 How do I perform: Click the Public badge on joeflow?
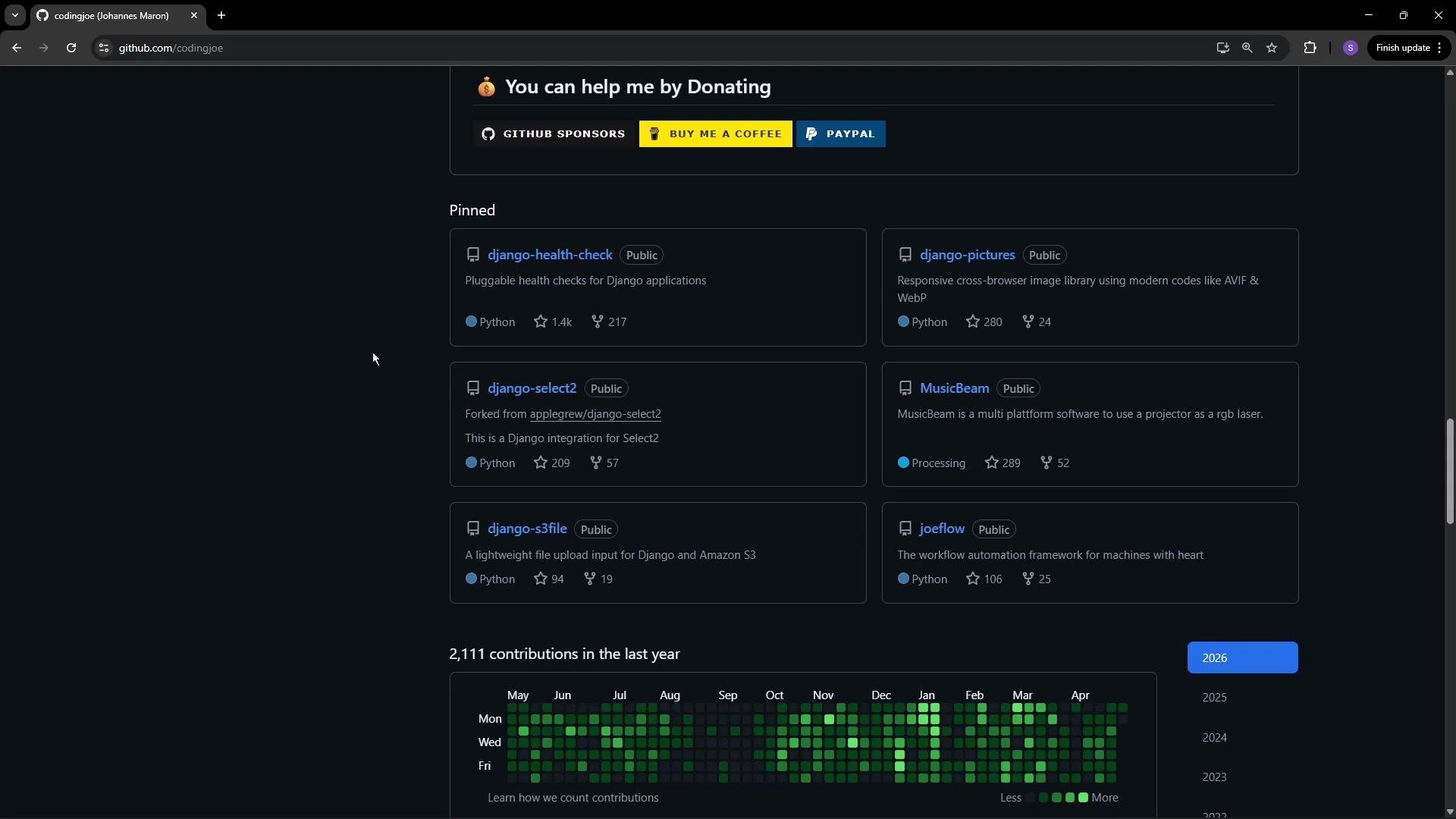point(993,529)
